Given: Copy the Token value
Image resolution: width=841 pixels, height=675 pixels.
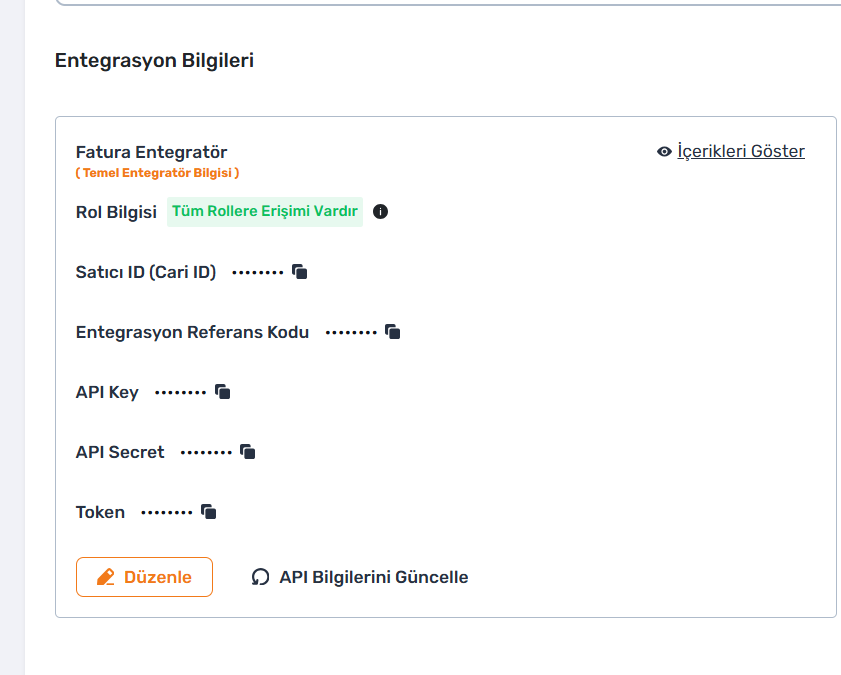Looking at the screenshot, I should tap(209, 512).
